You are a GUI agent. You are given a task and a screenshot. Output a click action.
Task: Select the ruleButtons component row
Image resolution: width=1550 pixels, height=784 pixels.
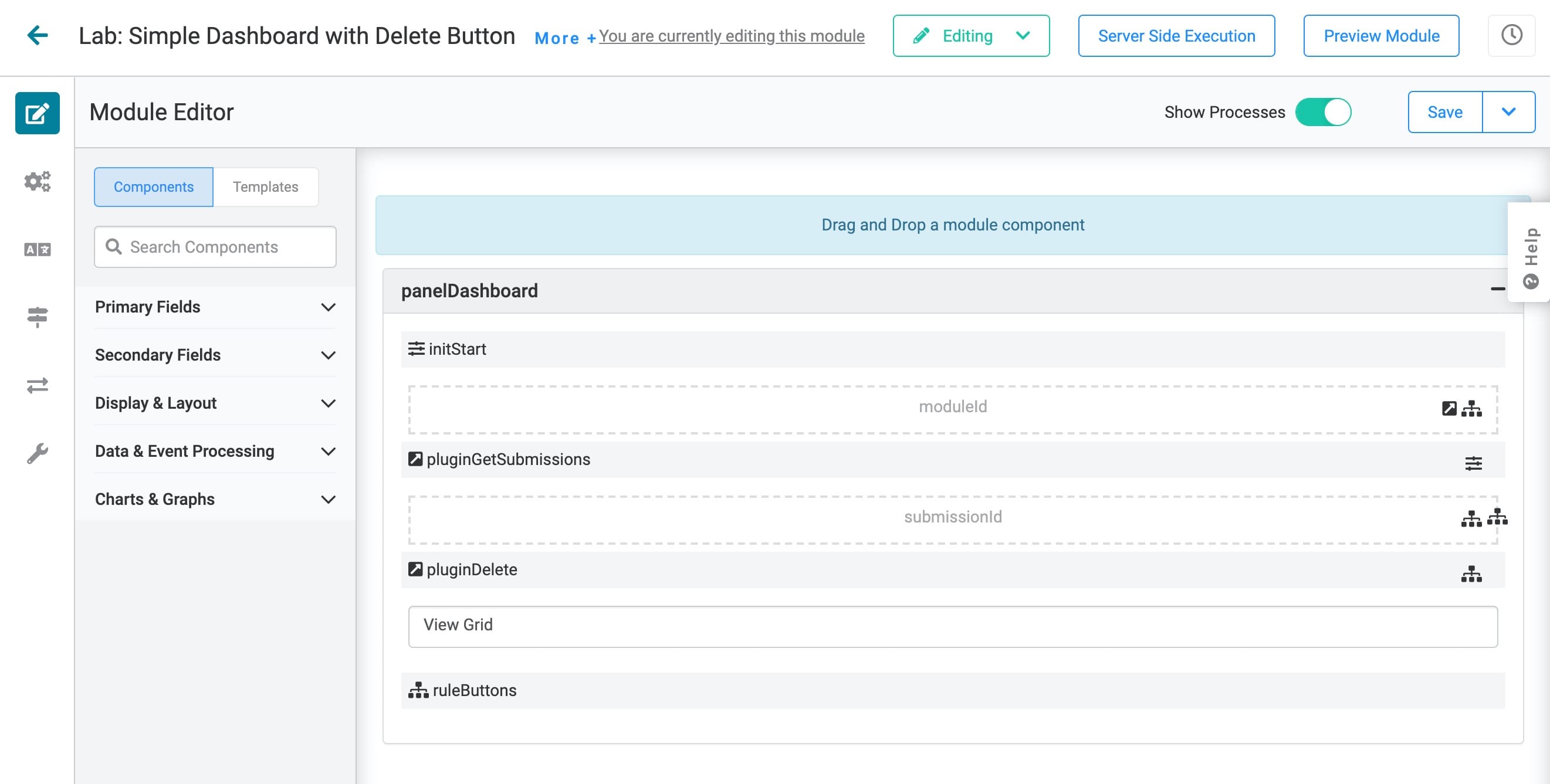[x=953, y=690]
